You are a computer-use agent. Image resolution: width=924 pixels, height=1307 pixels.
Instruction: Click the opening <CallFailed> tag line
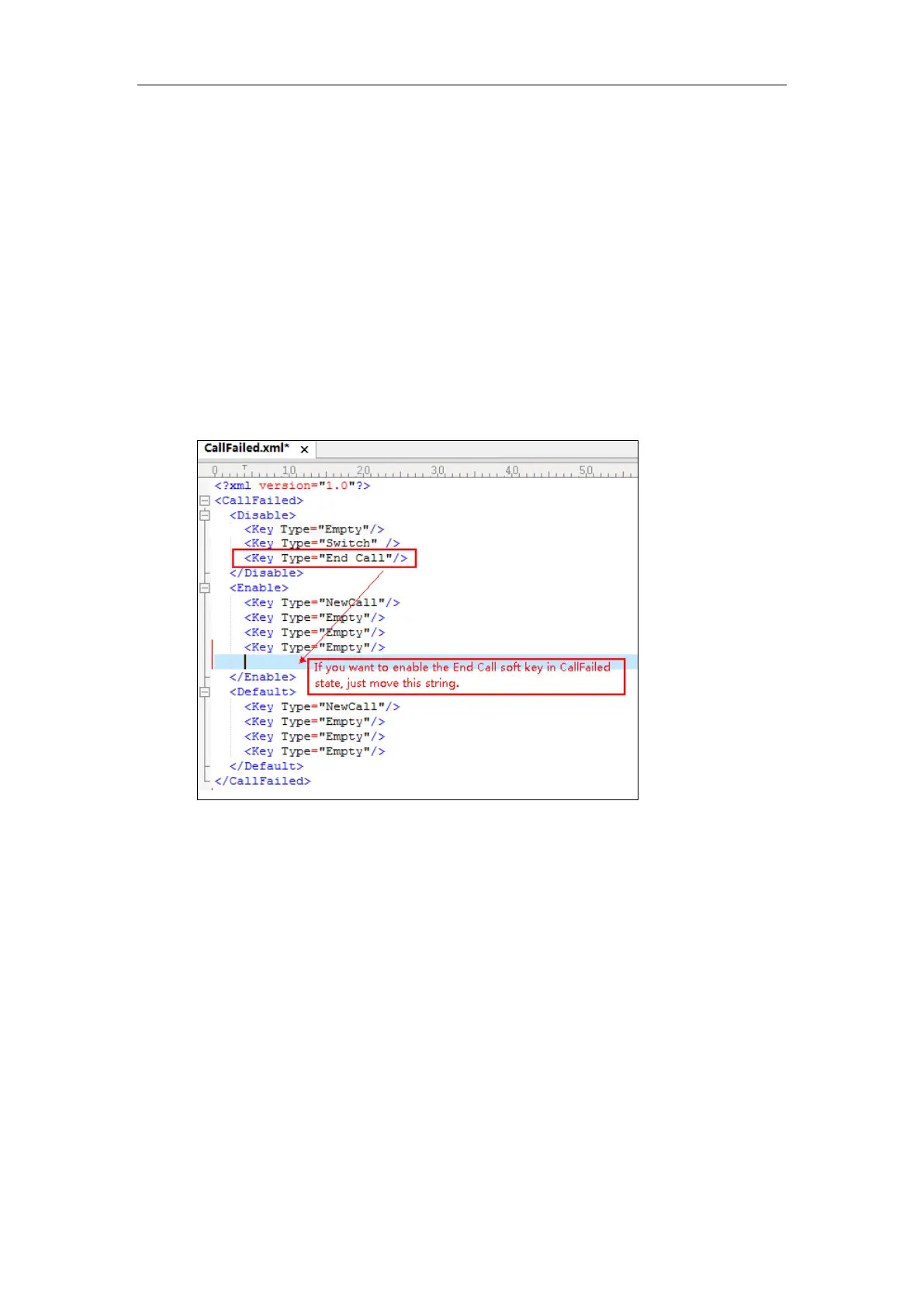pos(259,501)
